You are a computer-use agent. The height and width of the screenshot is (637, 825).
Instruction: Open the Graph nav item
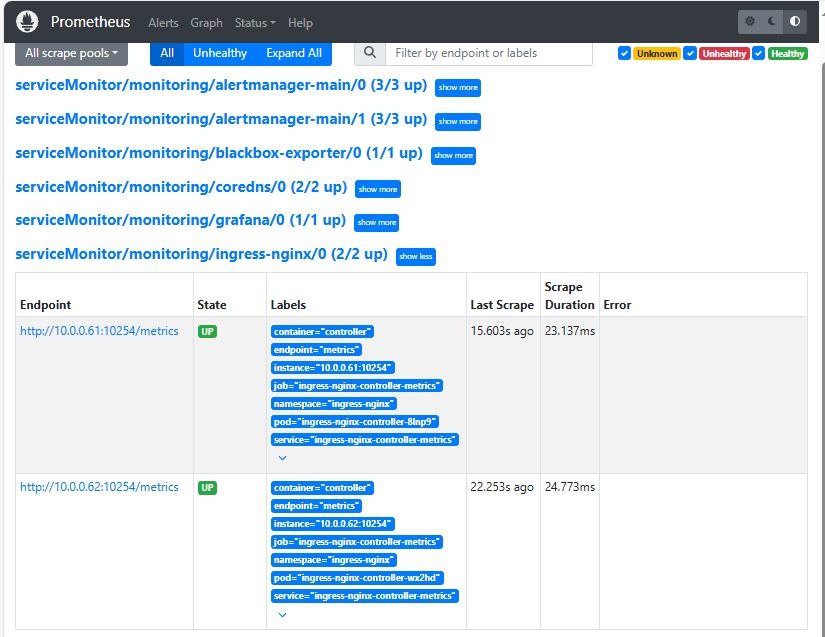(206, 23)
